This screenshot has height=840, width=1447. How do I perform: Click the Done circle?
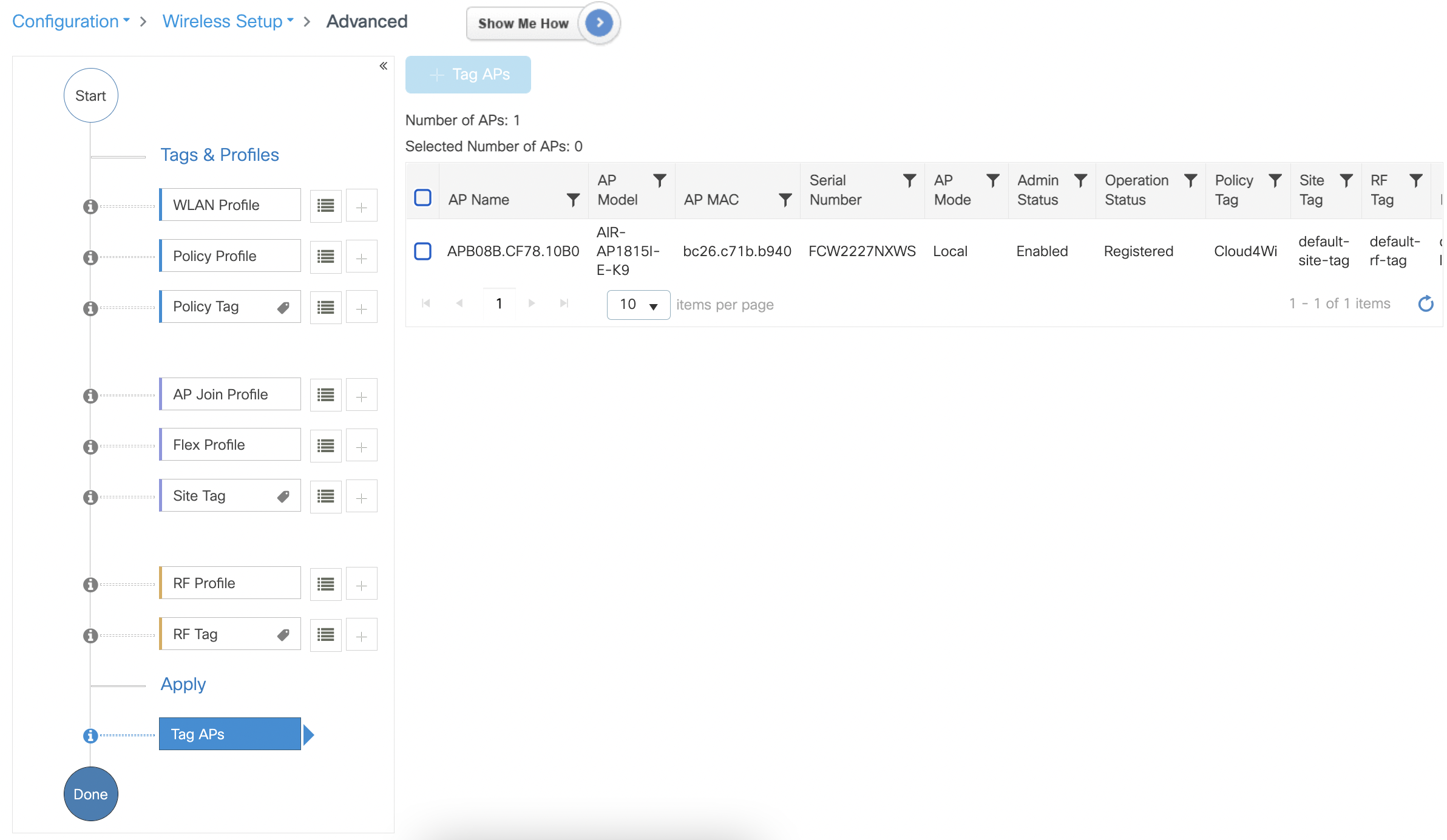90,794
